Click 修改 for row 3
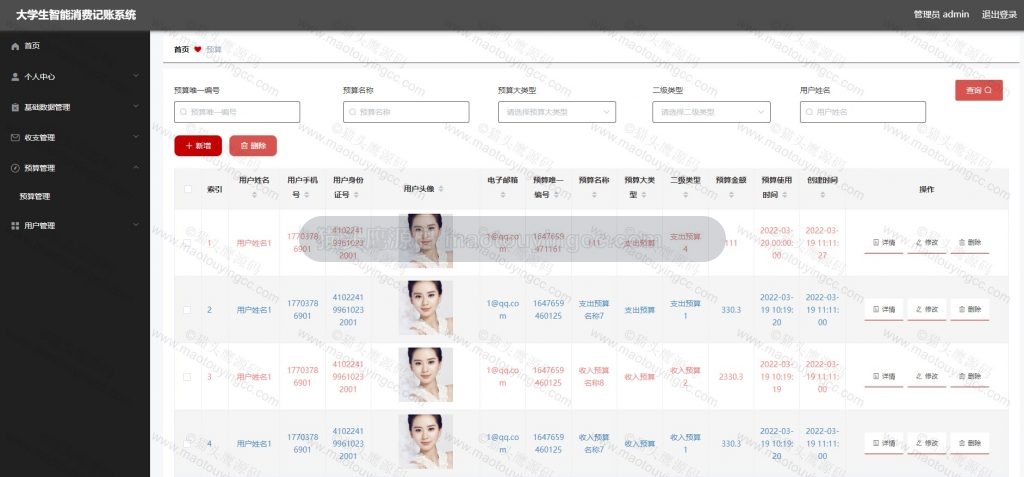The height and width of the screenshot is (477, 1024). 927,376
